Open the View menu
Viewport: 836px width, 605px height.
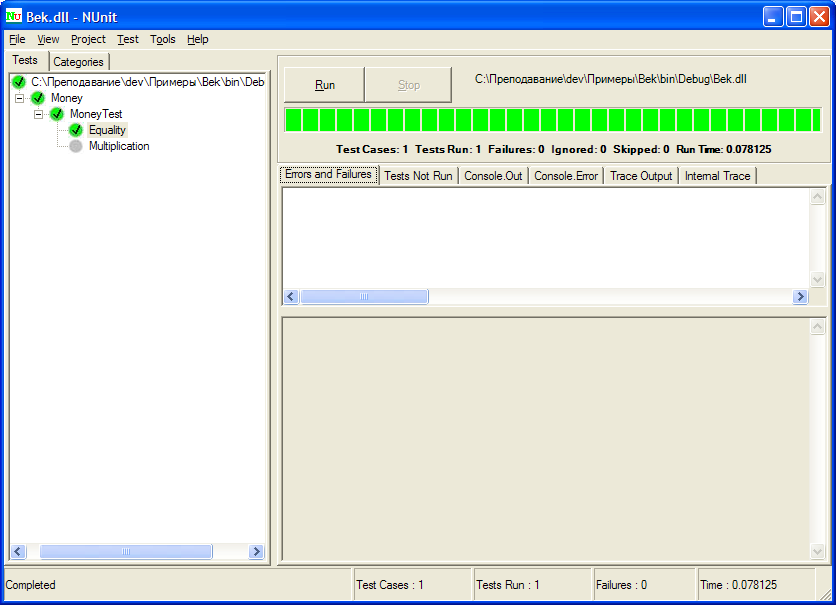[x=48, y=39]
